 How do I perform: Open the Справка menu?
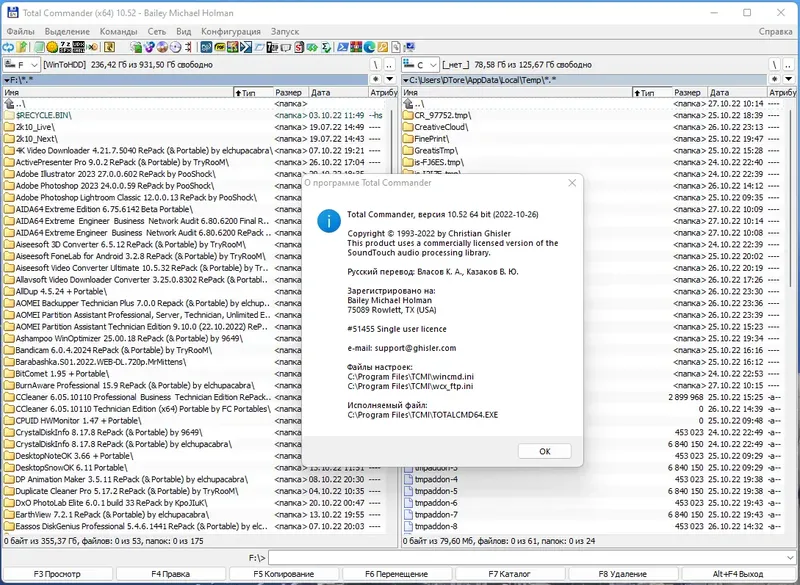click(775, 31)
